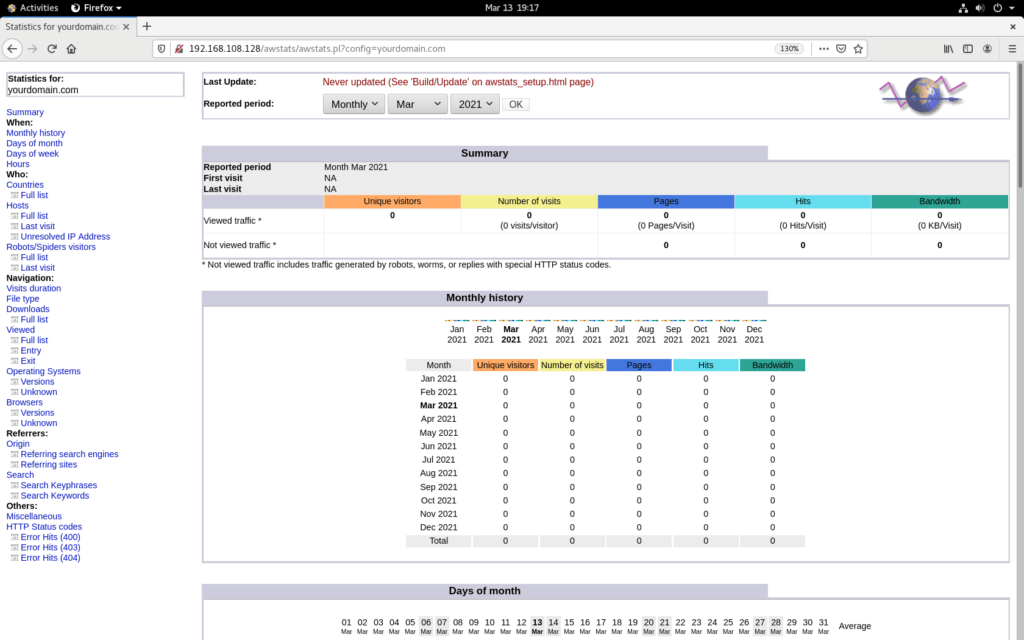1024x640 pixels.
Task: Go to Days of week link
Action: (x=32, y=153)
